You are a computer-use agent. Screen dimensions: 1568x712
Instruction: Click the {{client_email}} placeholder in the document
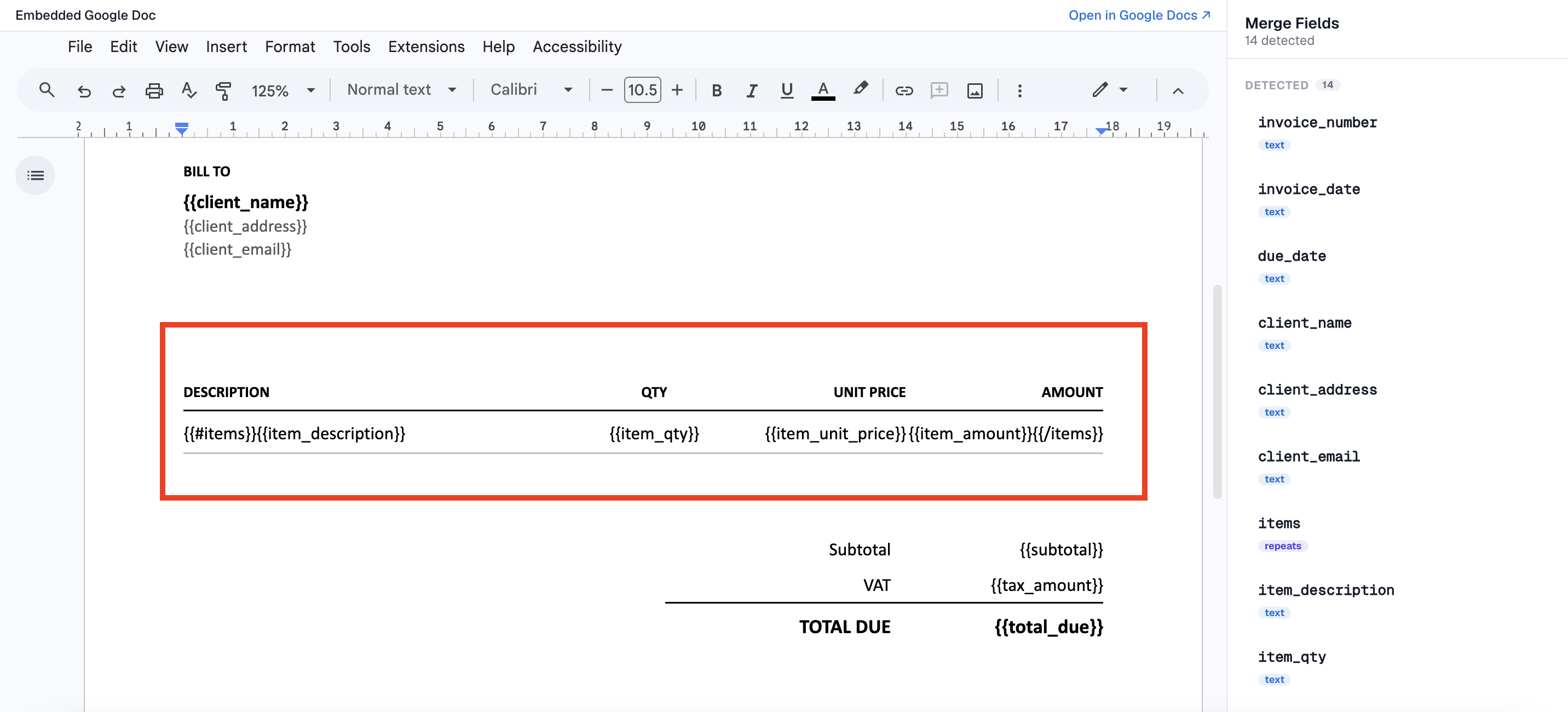point(238,250)
